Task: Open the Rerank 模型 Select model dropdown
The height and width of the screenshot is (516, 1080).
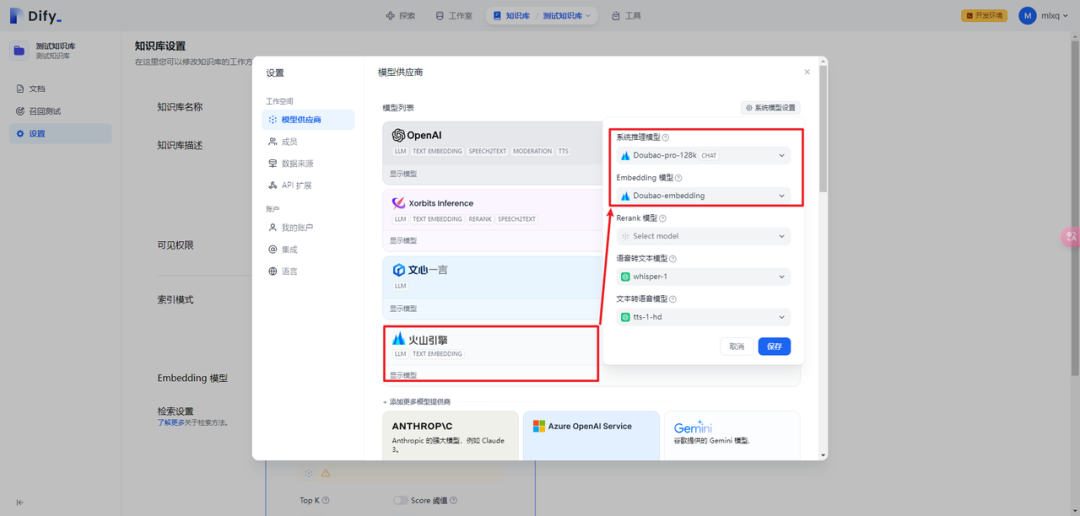Action: 703,236
